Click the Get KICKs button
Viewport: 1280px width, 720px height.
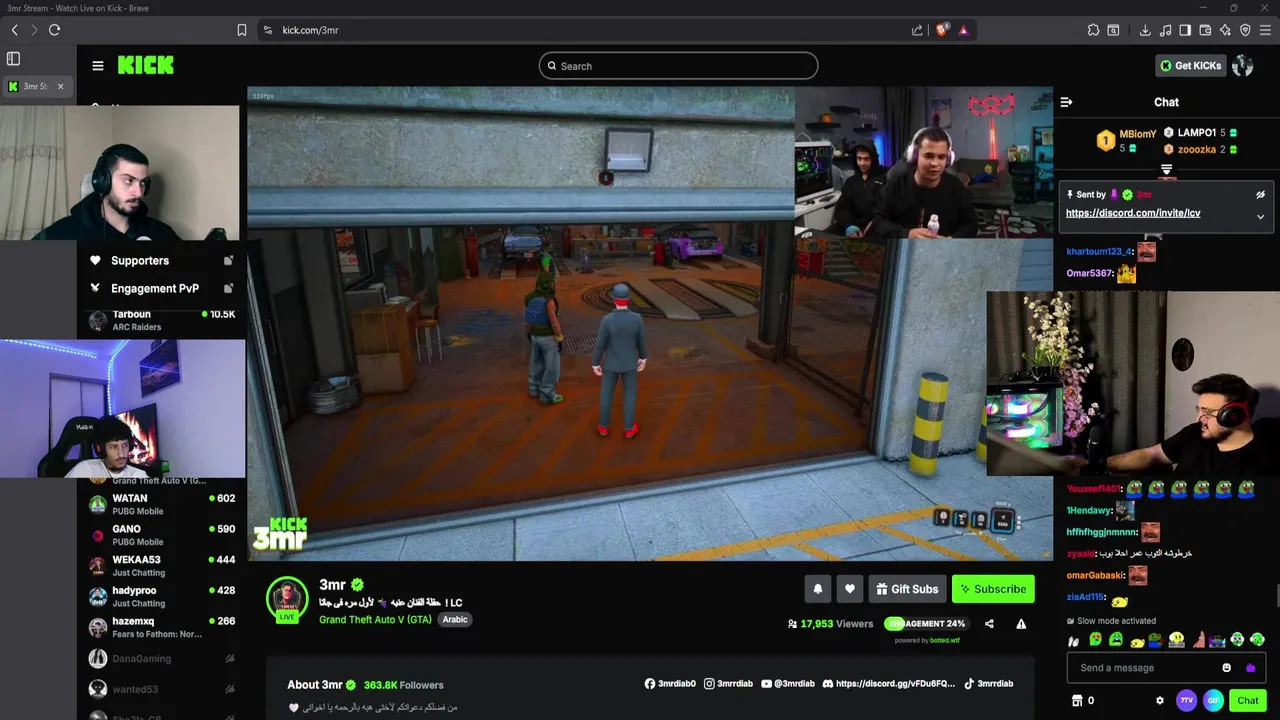click(x=1190, y=66)
